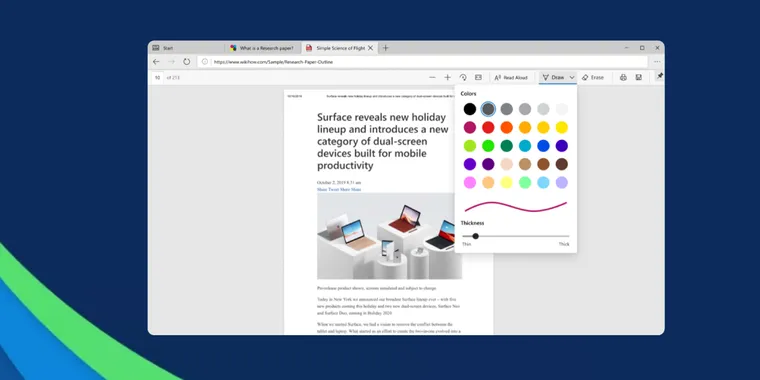Select the dark brown color swatch
760x380 pixels.
pos(562,164)
